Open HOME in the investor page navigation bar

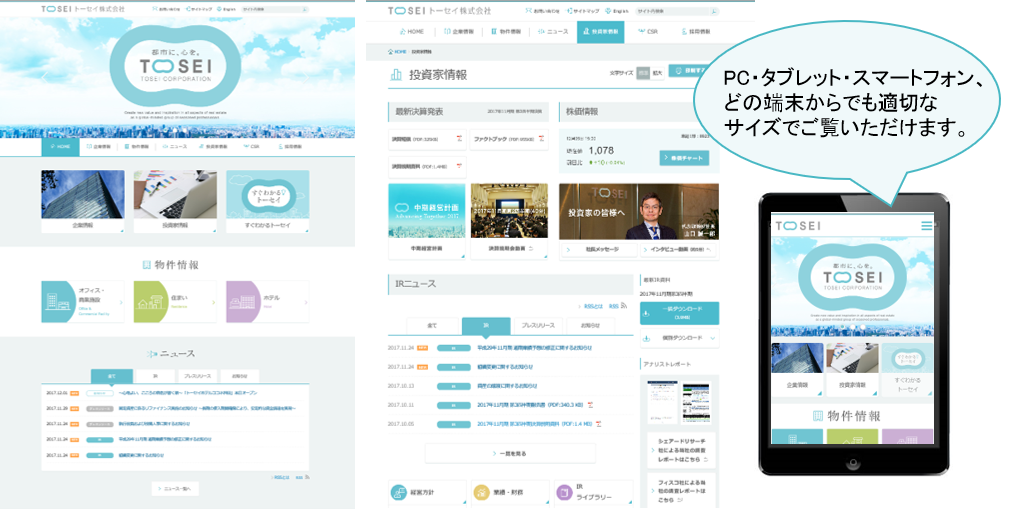click(x=411, y=32)
